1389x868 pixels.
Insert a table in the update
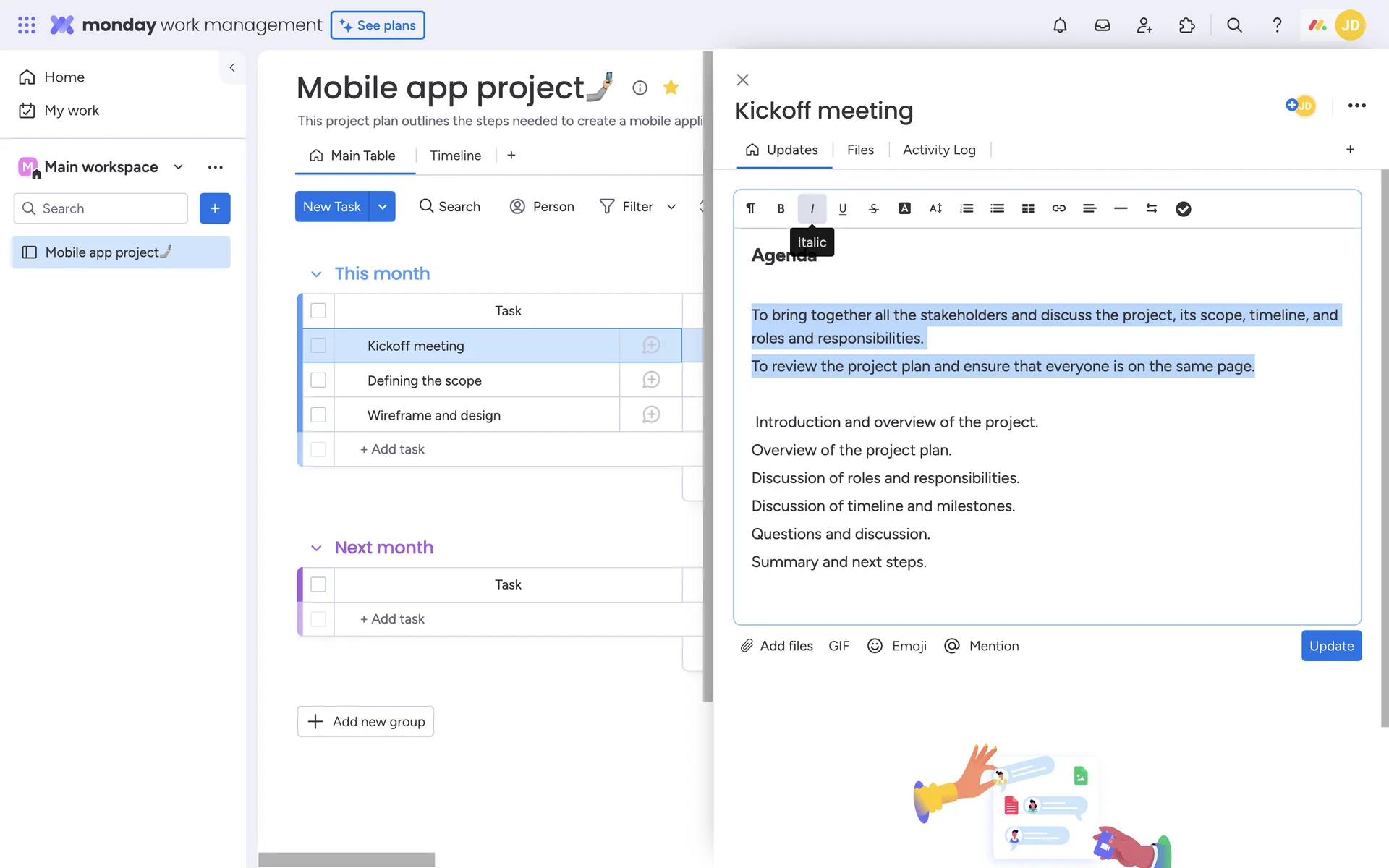1028,208
